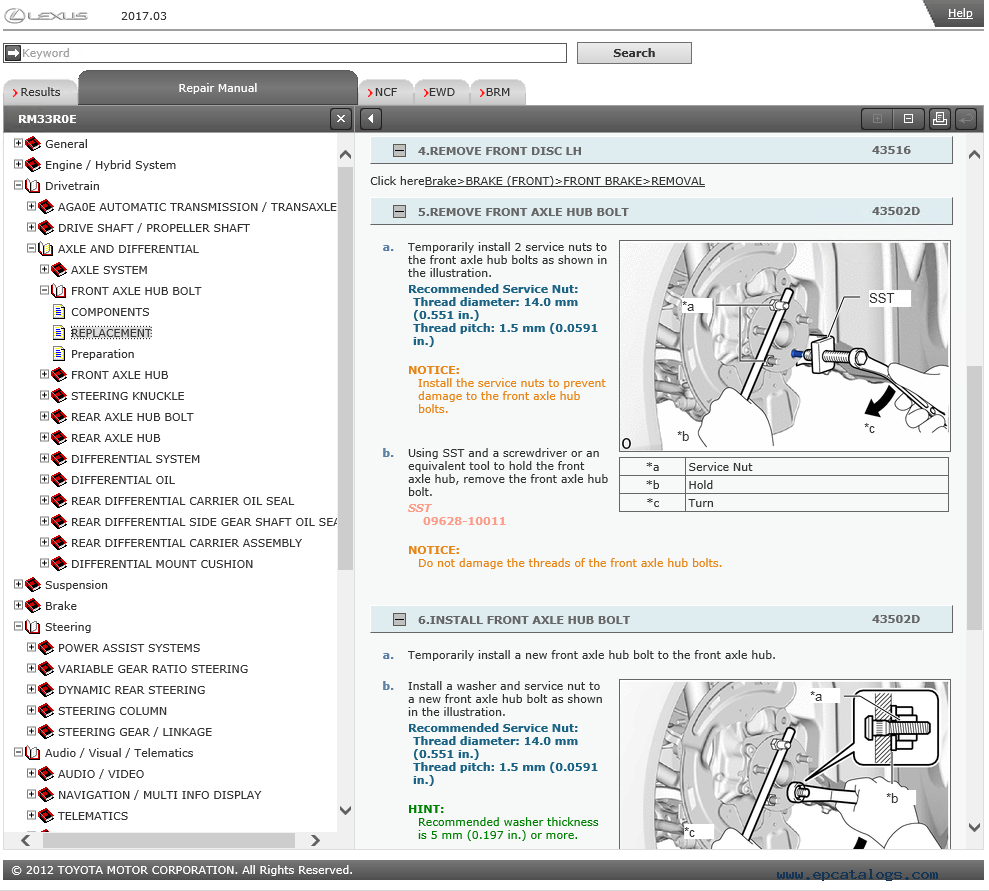This screenshot has height=891, width=989.
Task: Click the DIFFERENTIAL OIL book icon
Action: (59, 480)
